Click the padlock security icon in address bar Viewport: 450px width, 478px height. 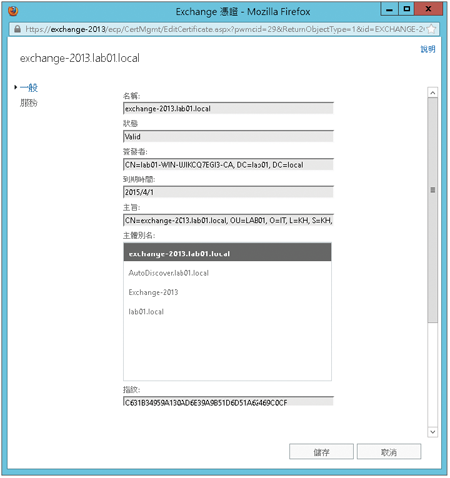click(17, 29)
